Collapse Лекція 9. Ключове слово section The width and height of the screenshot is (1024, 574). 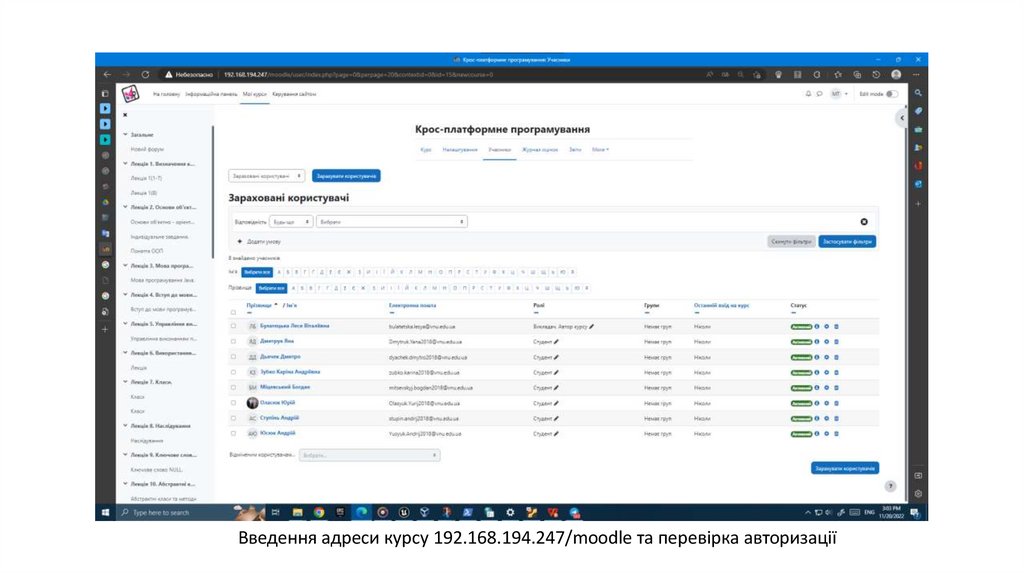coord(125,454)
